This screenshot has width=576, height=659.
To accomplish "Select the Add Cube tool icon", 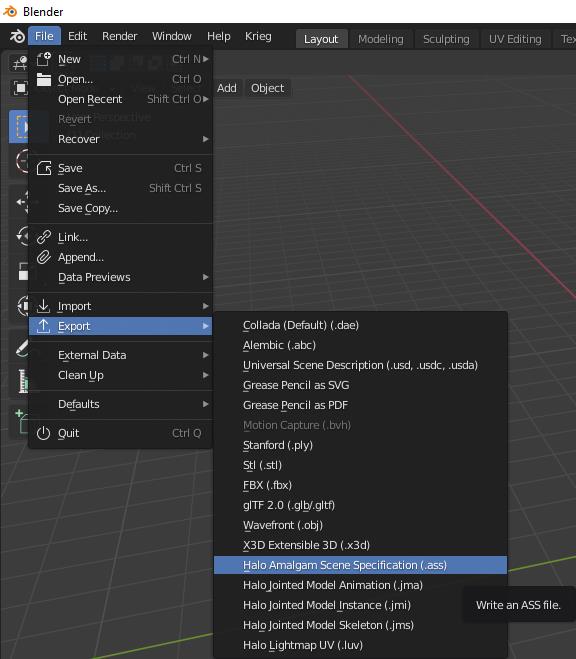I will tap(22, 422).
